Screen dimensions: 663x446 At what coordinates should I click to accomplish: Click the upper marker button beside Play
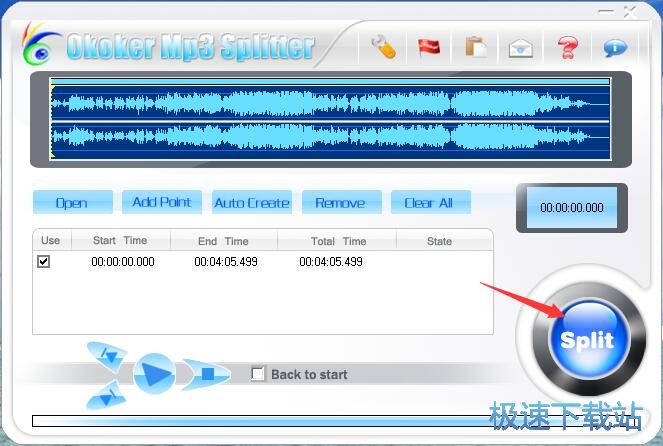tap(108, 355)
